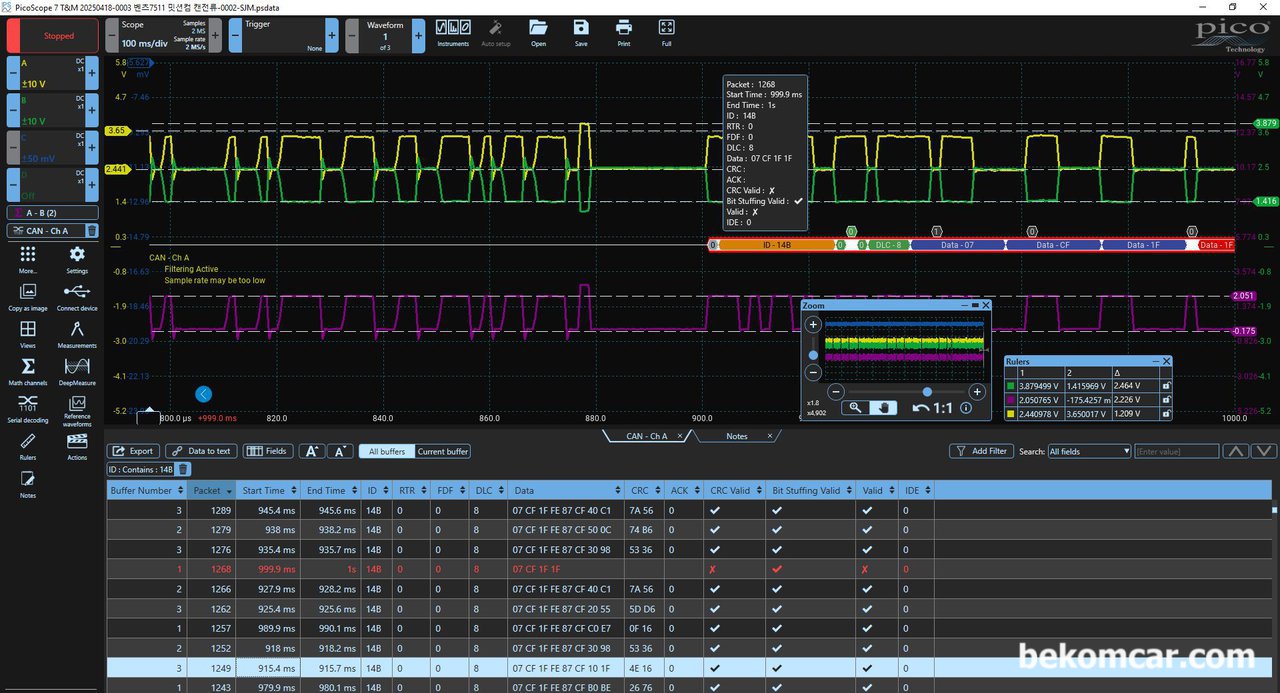Screen dimensions: 1280x693
Task: Open the More... tools grid
Action: pyautogui.click(x=27, y=260)
